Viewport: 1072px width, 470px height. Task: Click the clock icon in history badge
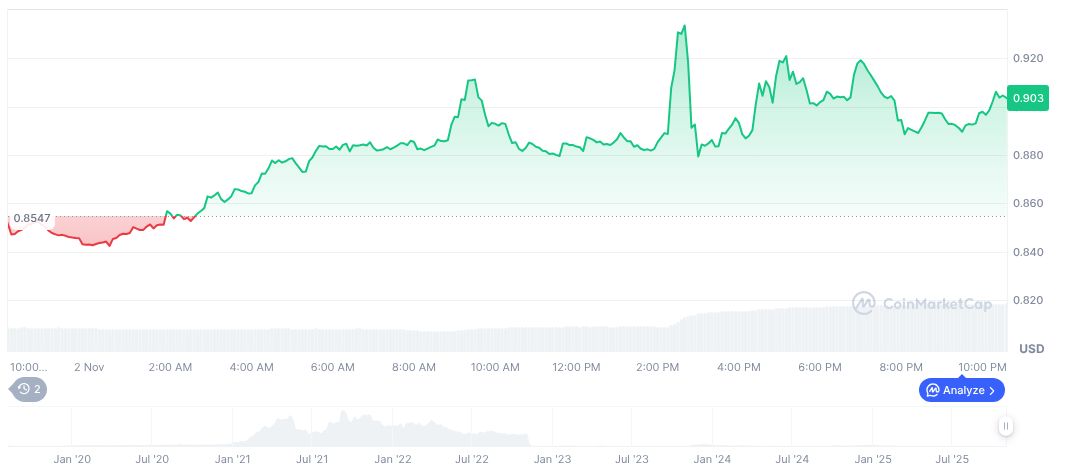(21, 389)
